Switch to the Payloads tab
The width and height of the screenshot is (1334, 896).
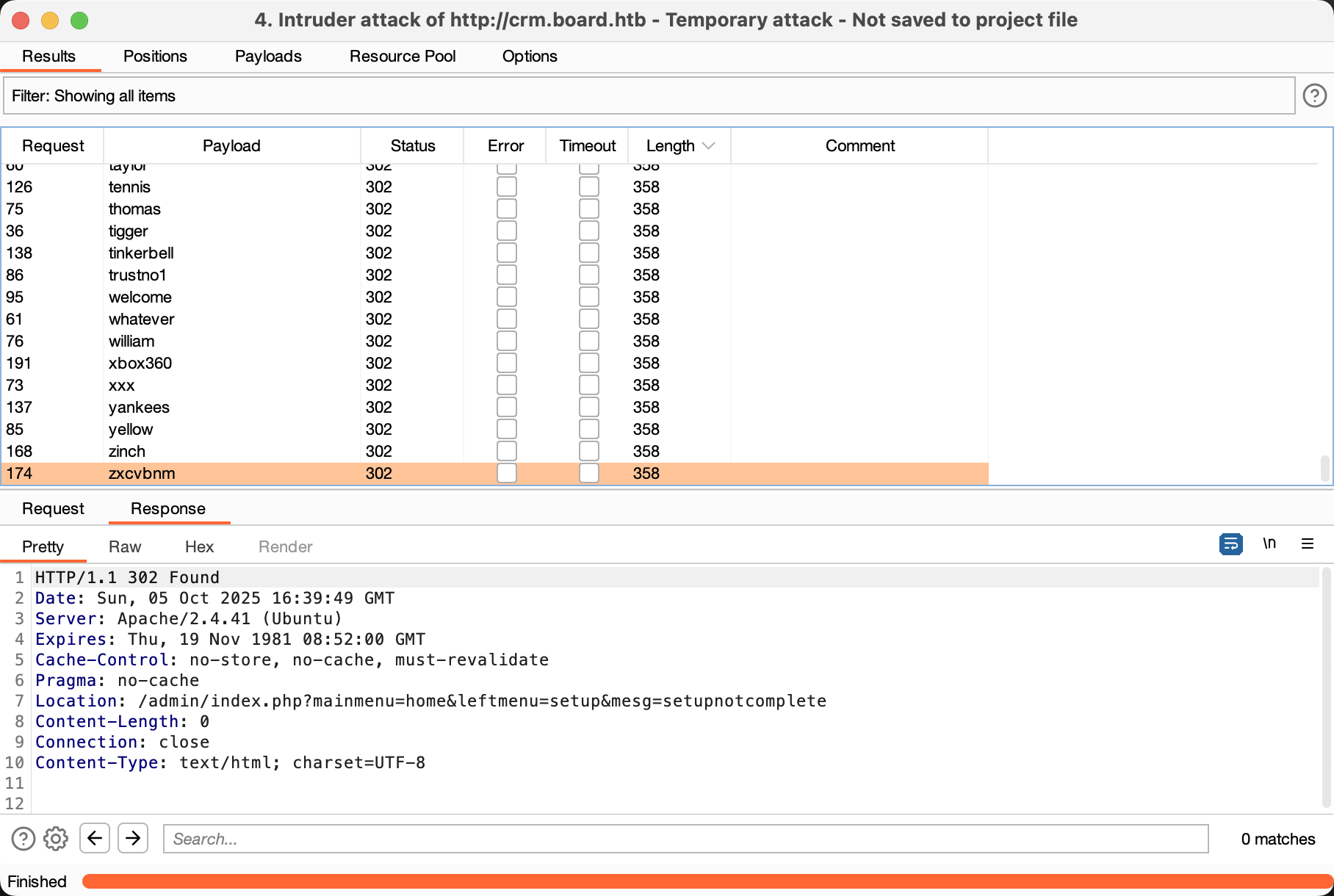(x=268, y=56)
